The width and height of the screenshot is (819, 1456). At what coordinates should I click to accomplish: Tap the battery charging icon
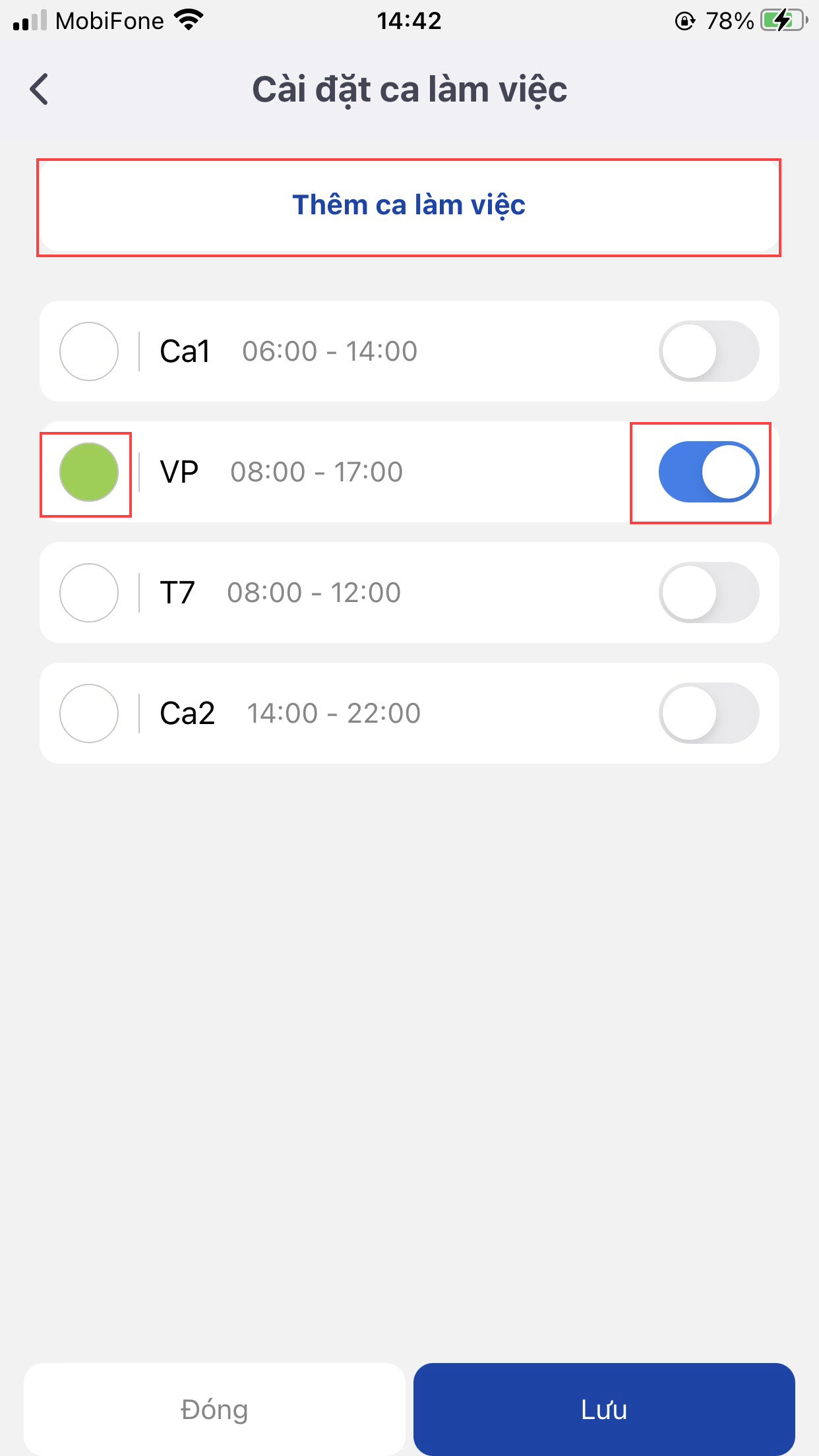click(x=783, y=20)
